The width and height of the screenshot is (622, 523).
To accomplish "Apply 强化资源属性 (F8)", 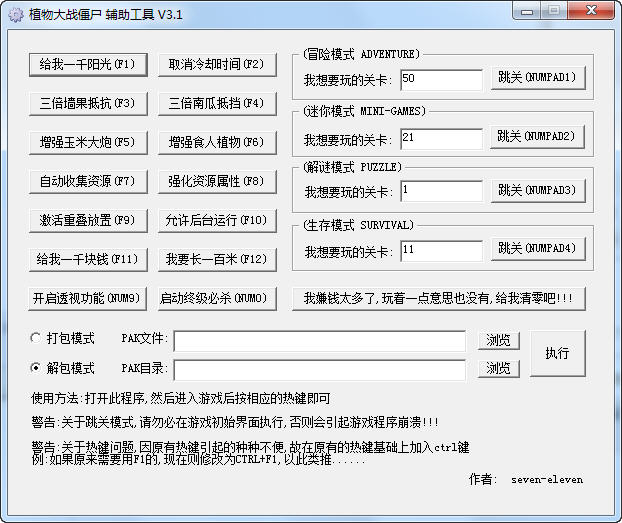I will point(217,181).
